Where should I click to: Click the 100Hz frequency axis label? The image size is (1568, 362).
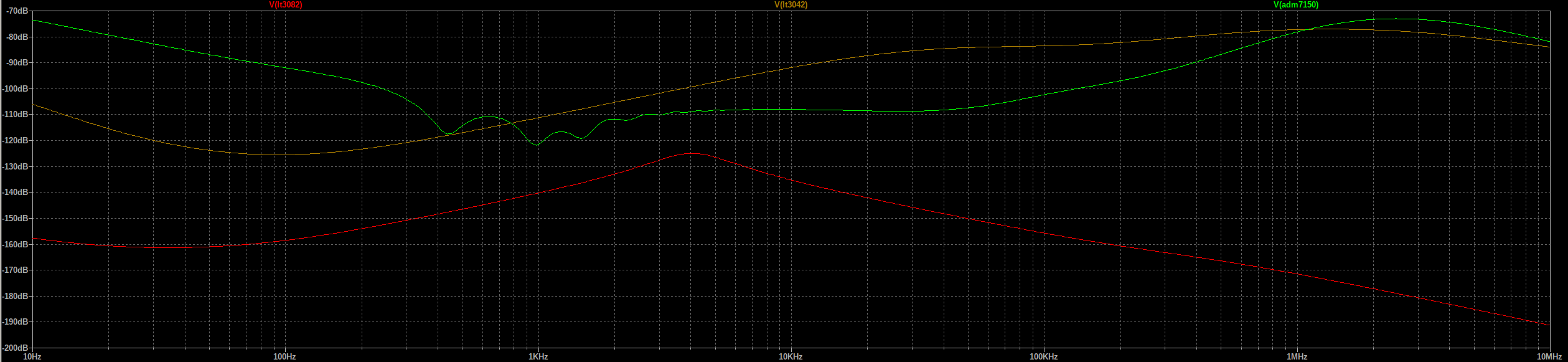click(285, 357)
